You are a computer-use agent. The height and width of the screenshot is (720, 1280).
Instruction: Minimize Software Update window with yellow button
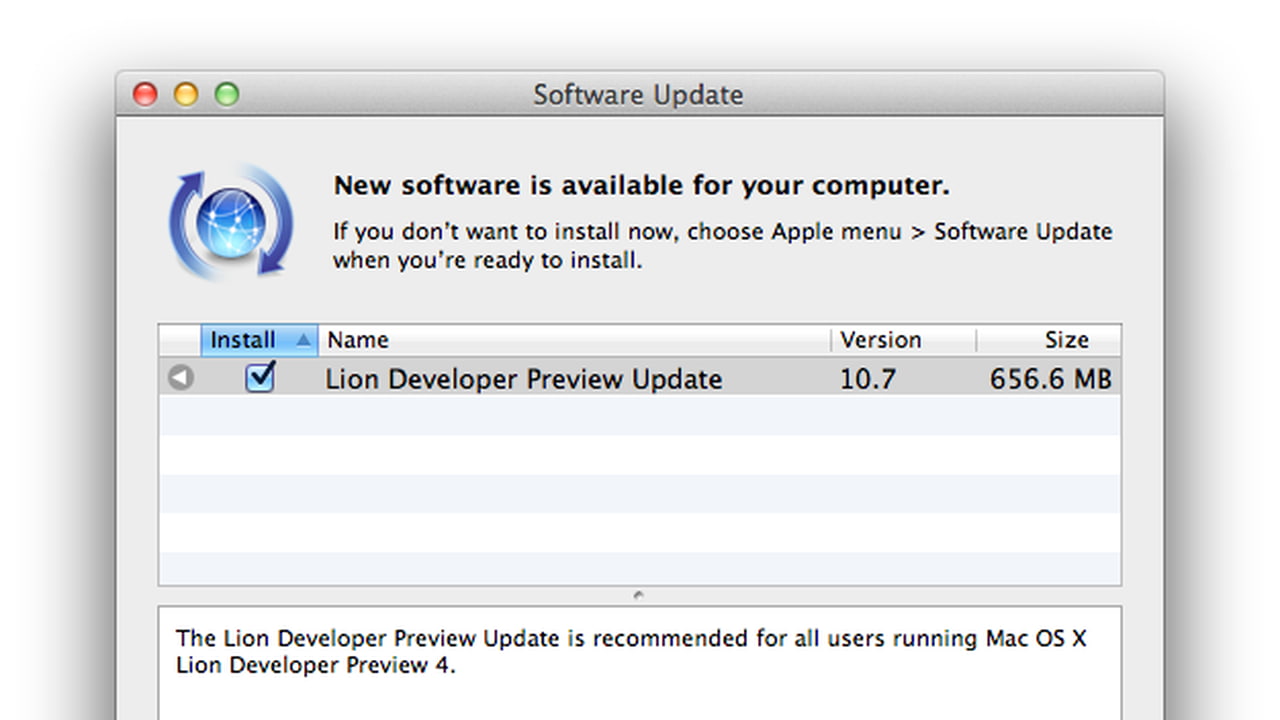point(186,94)
